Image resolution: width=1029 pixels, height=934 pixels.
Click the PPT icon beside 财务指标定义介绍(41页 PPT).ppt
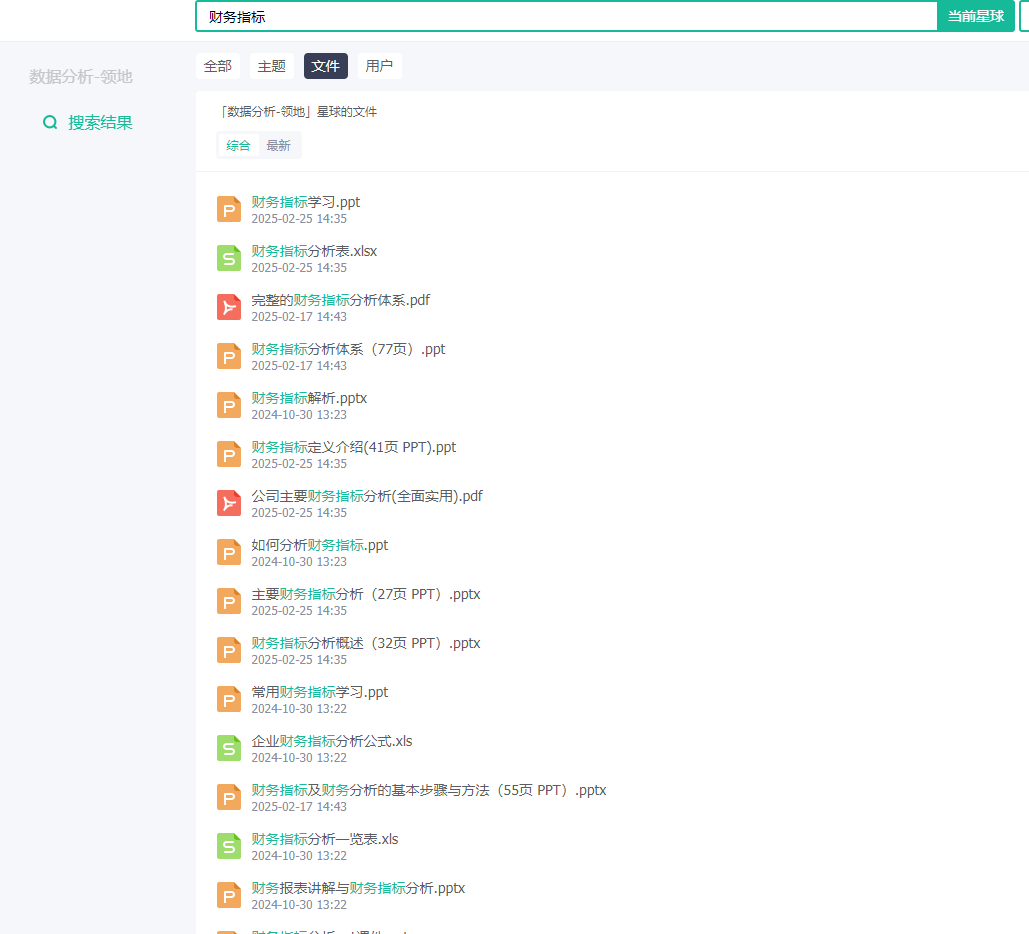tap(229, 454)
